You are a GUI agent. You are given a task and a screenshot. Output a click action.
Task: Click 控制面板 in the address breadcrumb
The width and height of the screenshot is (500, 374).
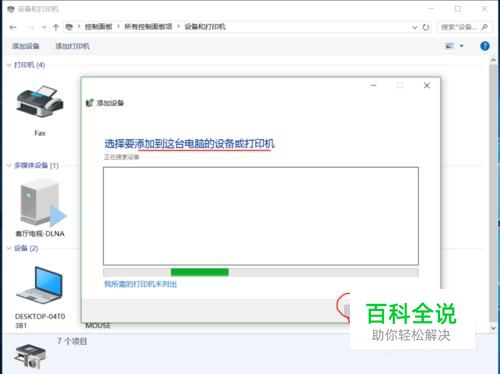coord(98,27)
